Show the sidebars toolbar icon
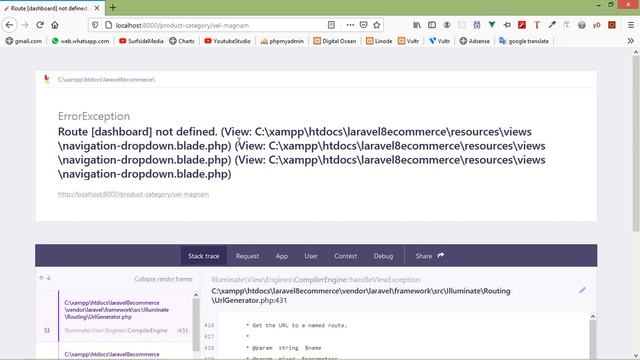640x360 pixels. (x=431, y=25)
